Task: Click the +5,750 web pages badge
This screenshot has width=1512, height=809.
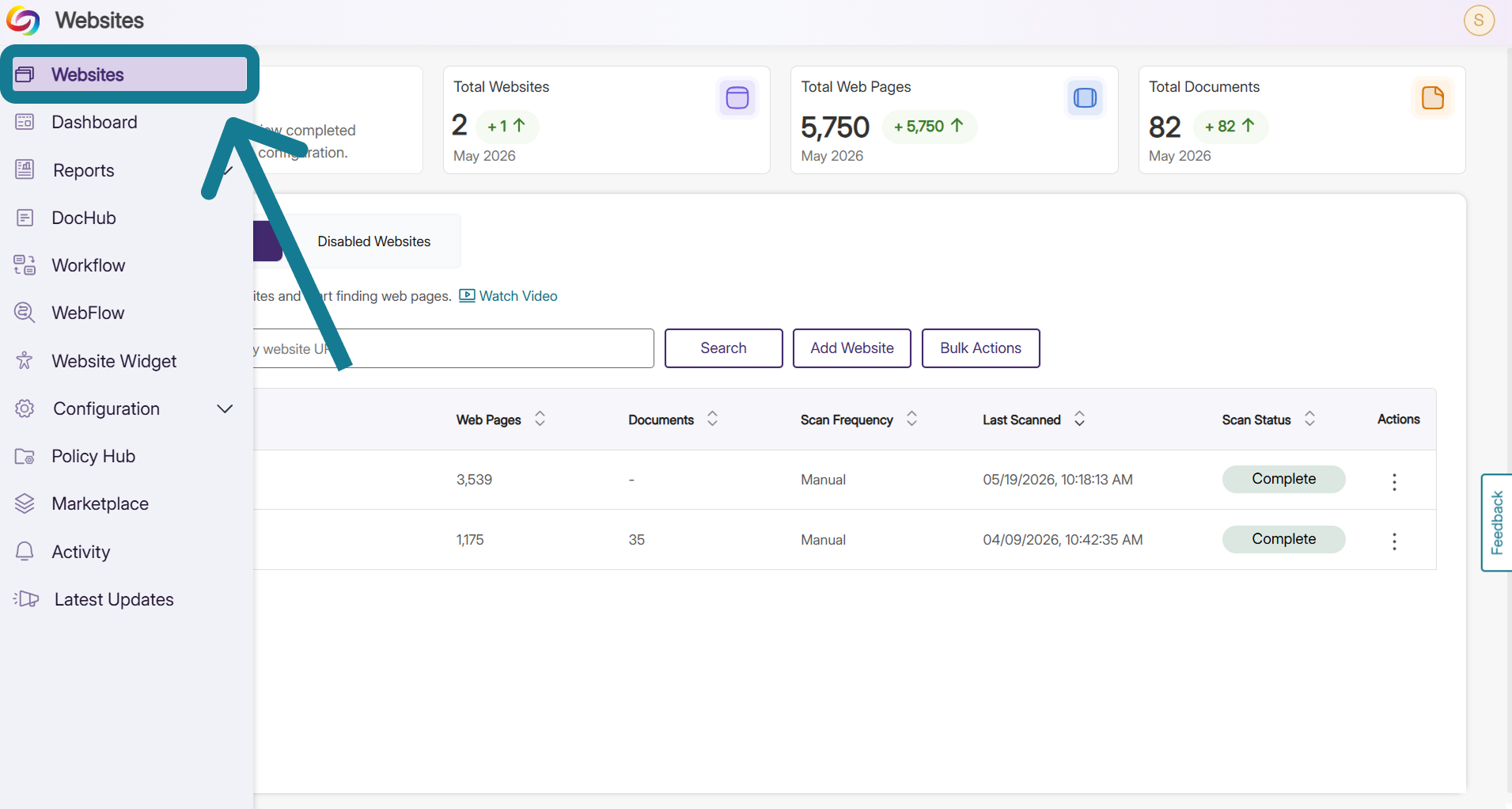Action: coord(929,126)
